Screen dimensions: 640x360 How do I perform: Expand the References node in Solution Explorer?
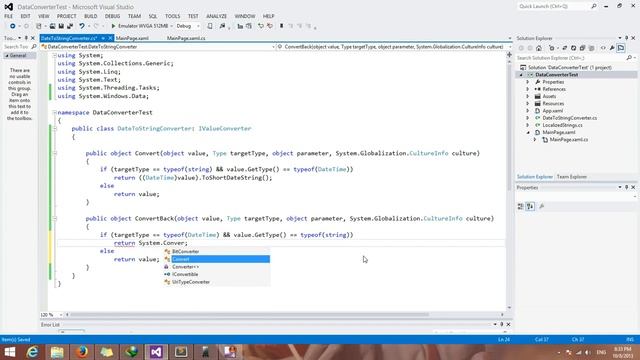coord(527,89)
